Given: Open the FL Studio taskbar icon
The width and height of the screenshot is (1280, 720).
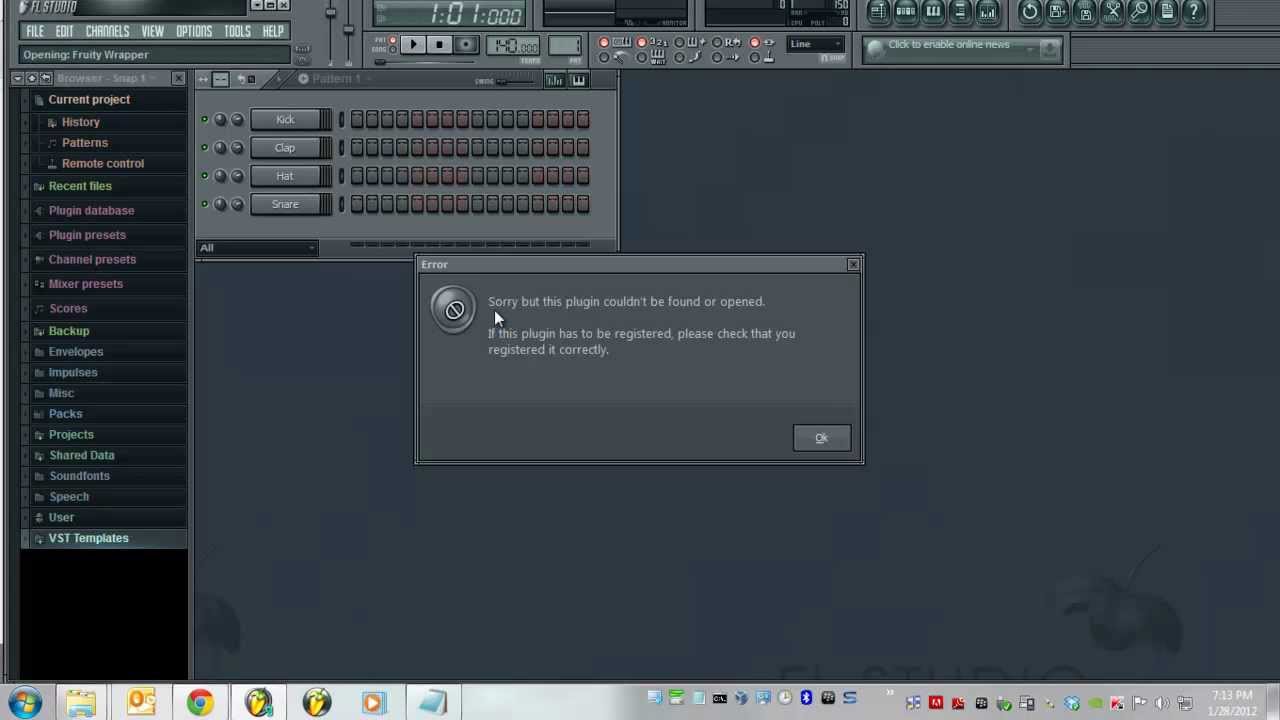Looking at the screenshot, I should pos(258,702).
